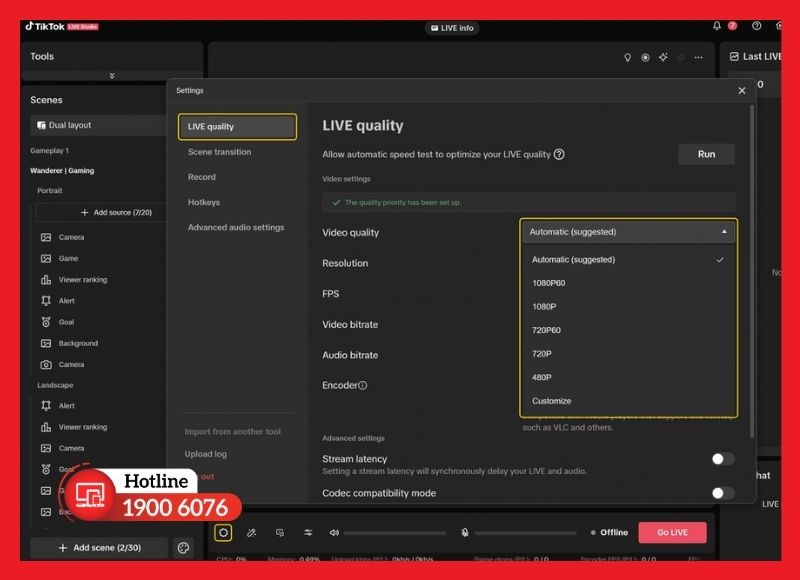Open the notifications bell
This screenshot has width=800, height=580.
pos(717,26)
